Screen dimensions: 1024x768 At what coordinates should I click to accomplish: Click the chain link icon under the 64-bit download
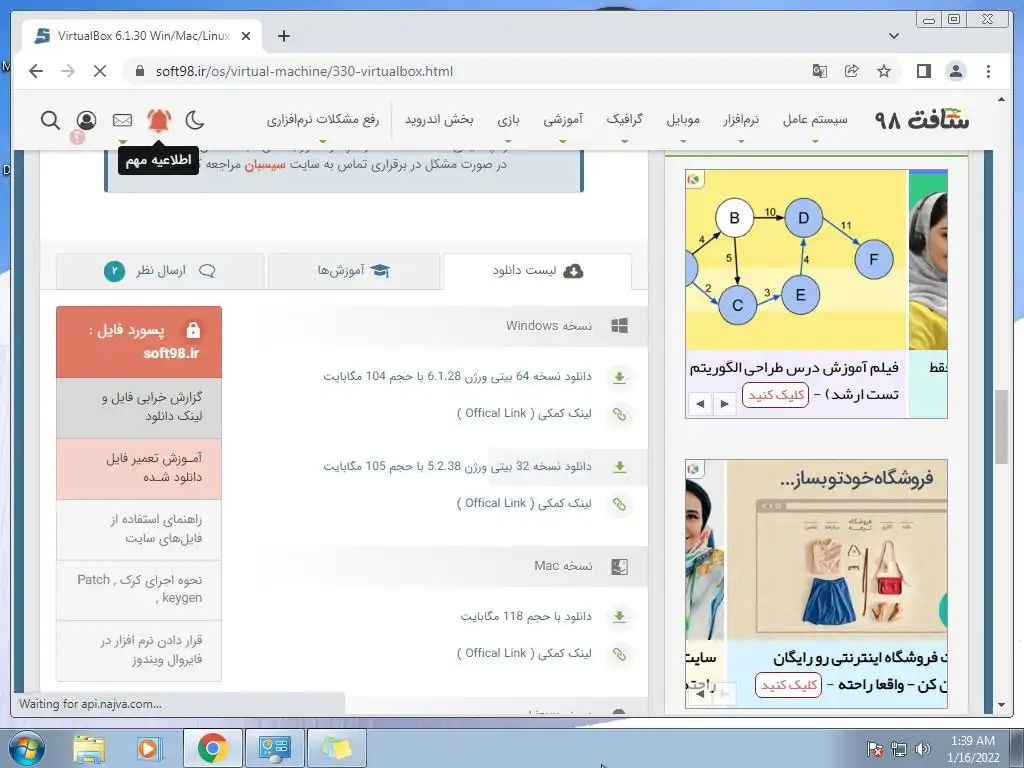(x=619, y=414)
